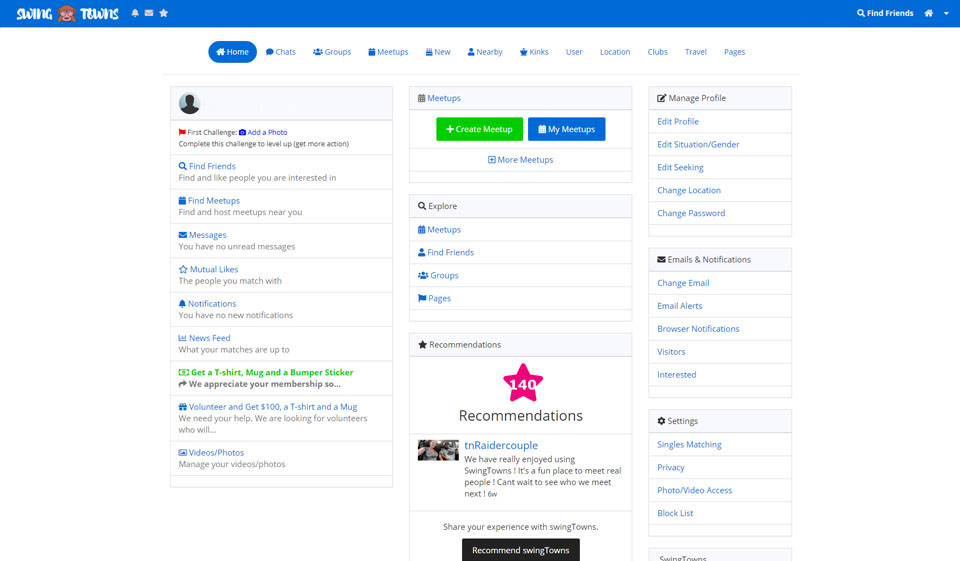The image size is (960, 561).
Task: Click the home icon in top-right header
Action: click(x=929, y=13)
